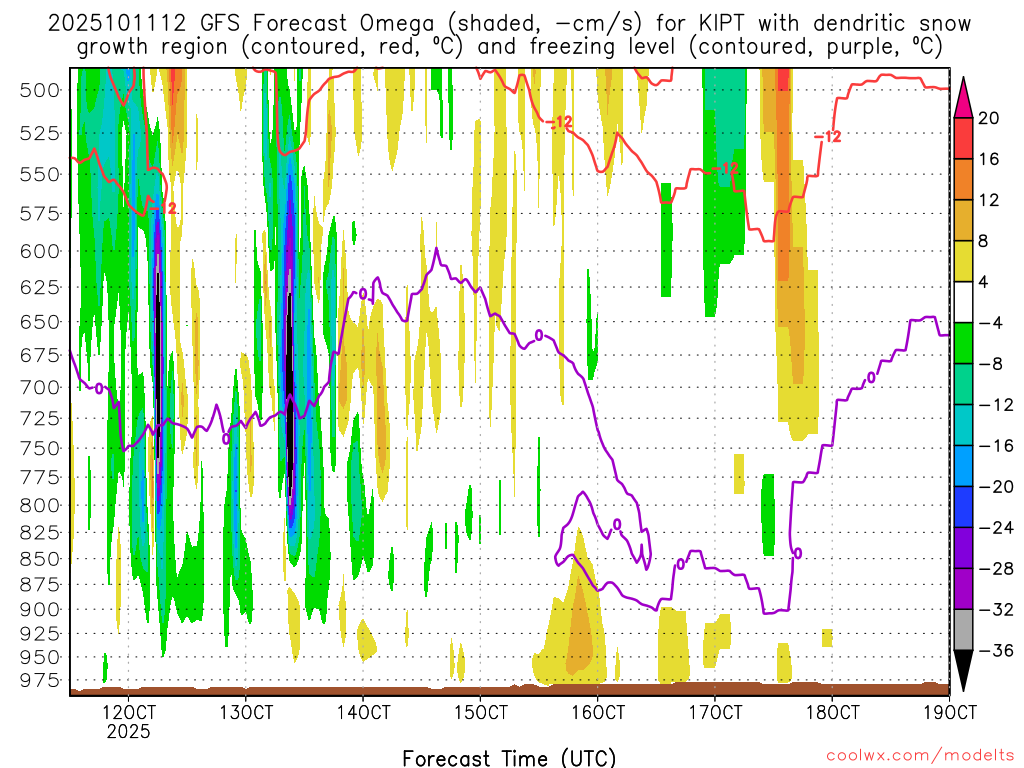Click the 950 pressure level label
Image resolution: width=1024 pixels, height=768 pixels.
coord(40,657)
